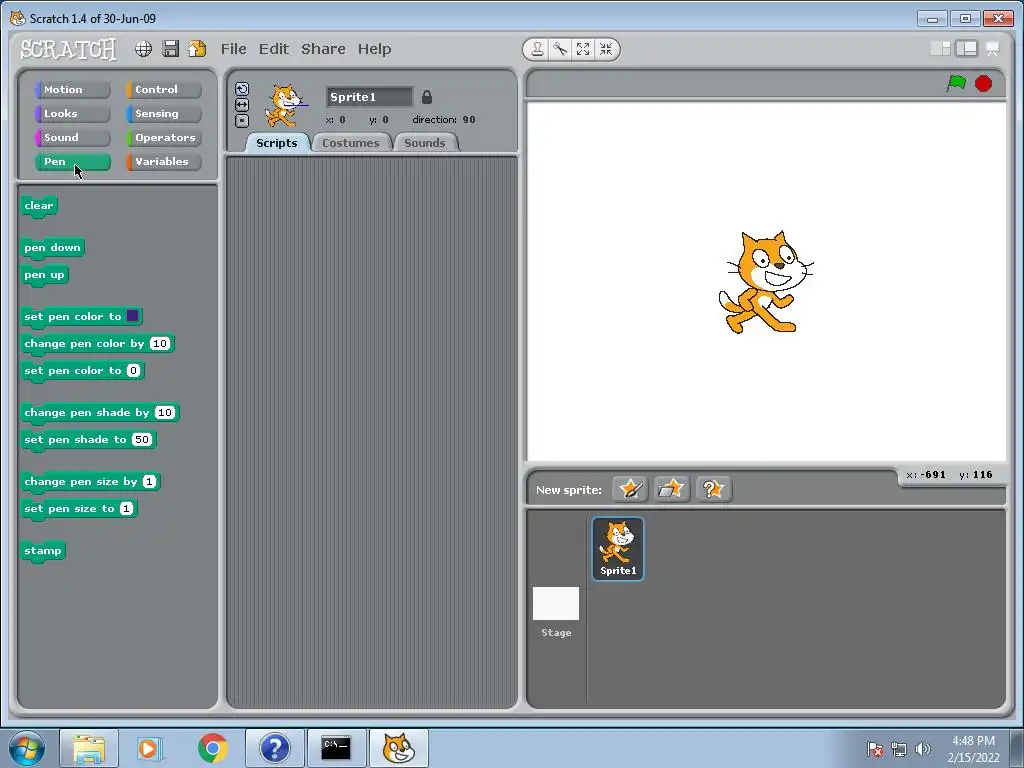
Task: Open Google Chrome from taskbar
Action: coord(212,748)
